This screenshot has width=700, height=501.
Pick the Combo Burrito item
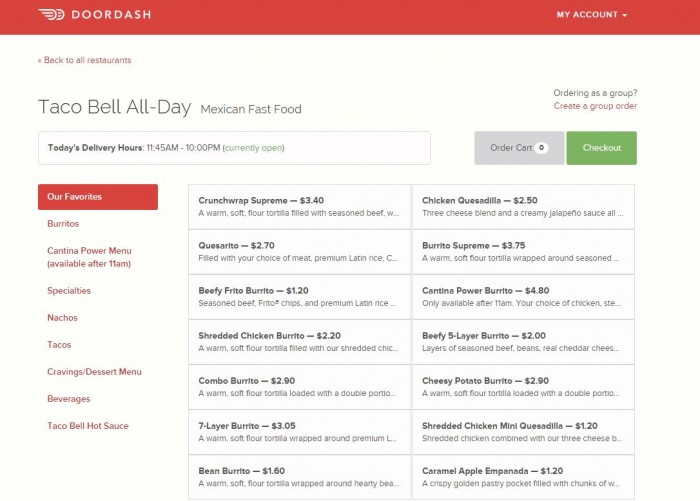300,387
